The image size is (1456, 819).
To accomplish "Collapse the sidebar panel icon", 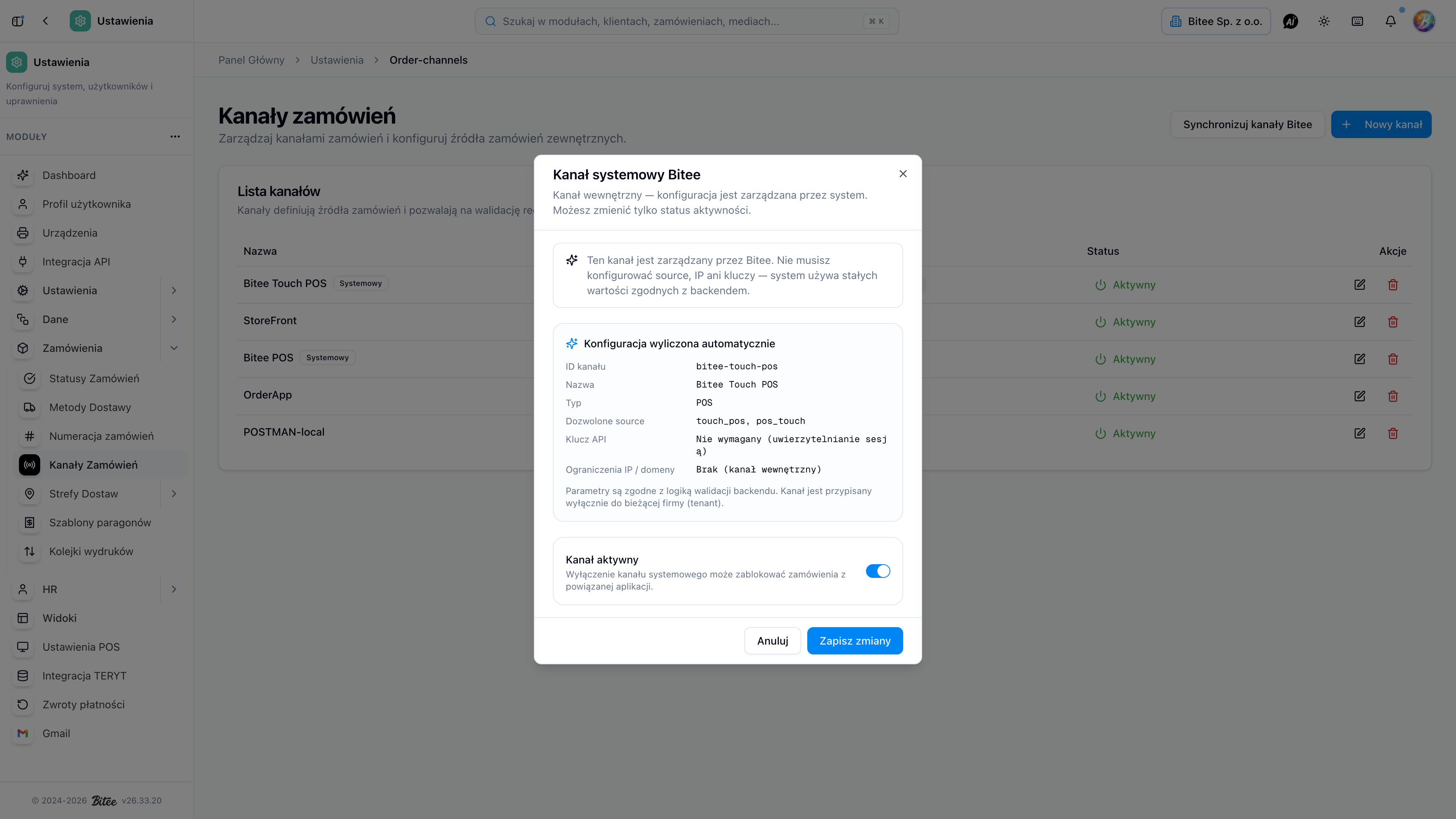I will coord(17,21).
